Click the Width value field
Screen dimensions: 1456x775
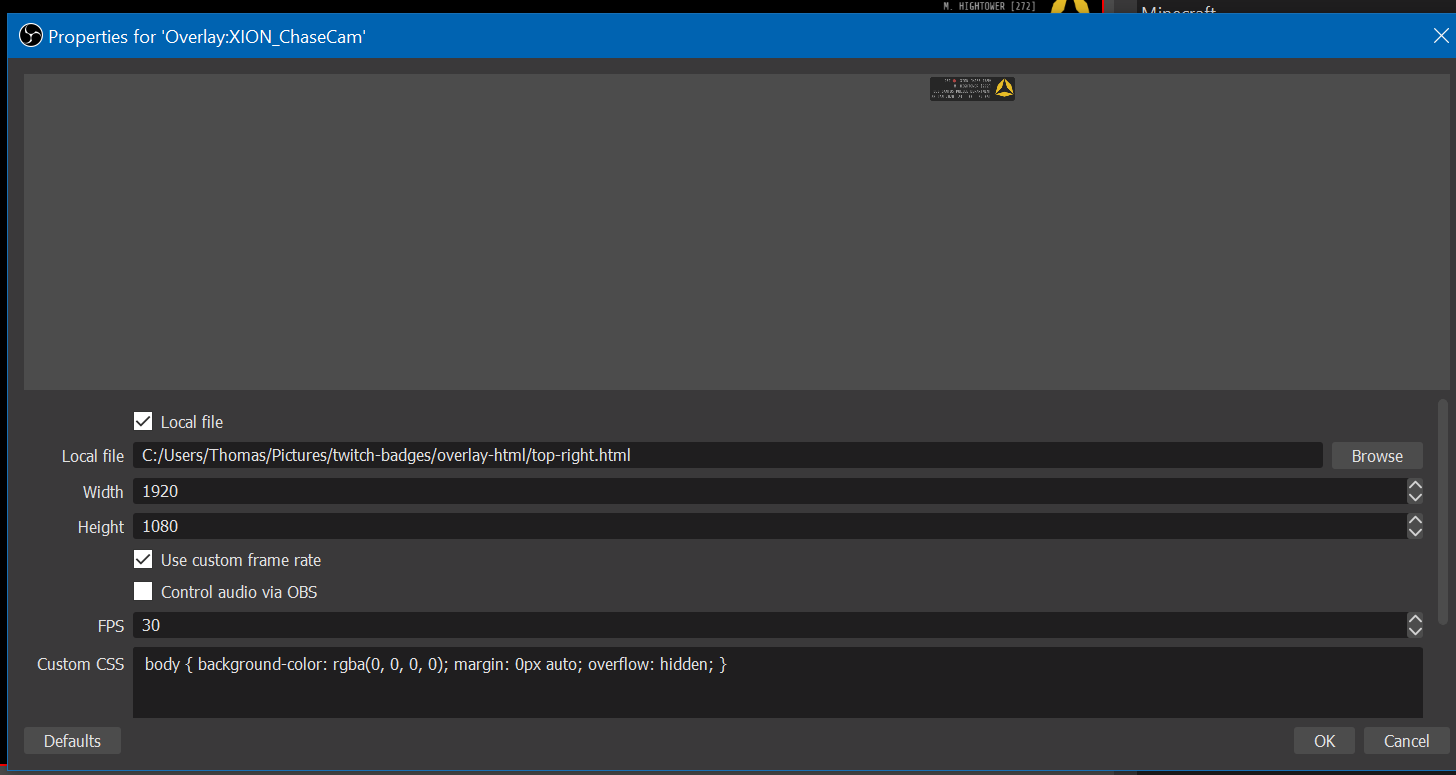click(769, 492)
